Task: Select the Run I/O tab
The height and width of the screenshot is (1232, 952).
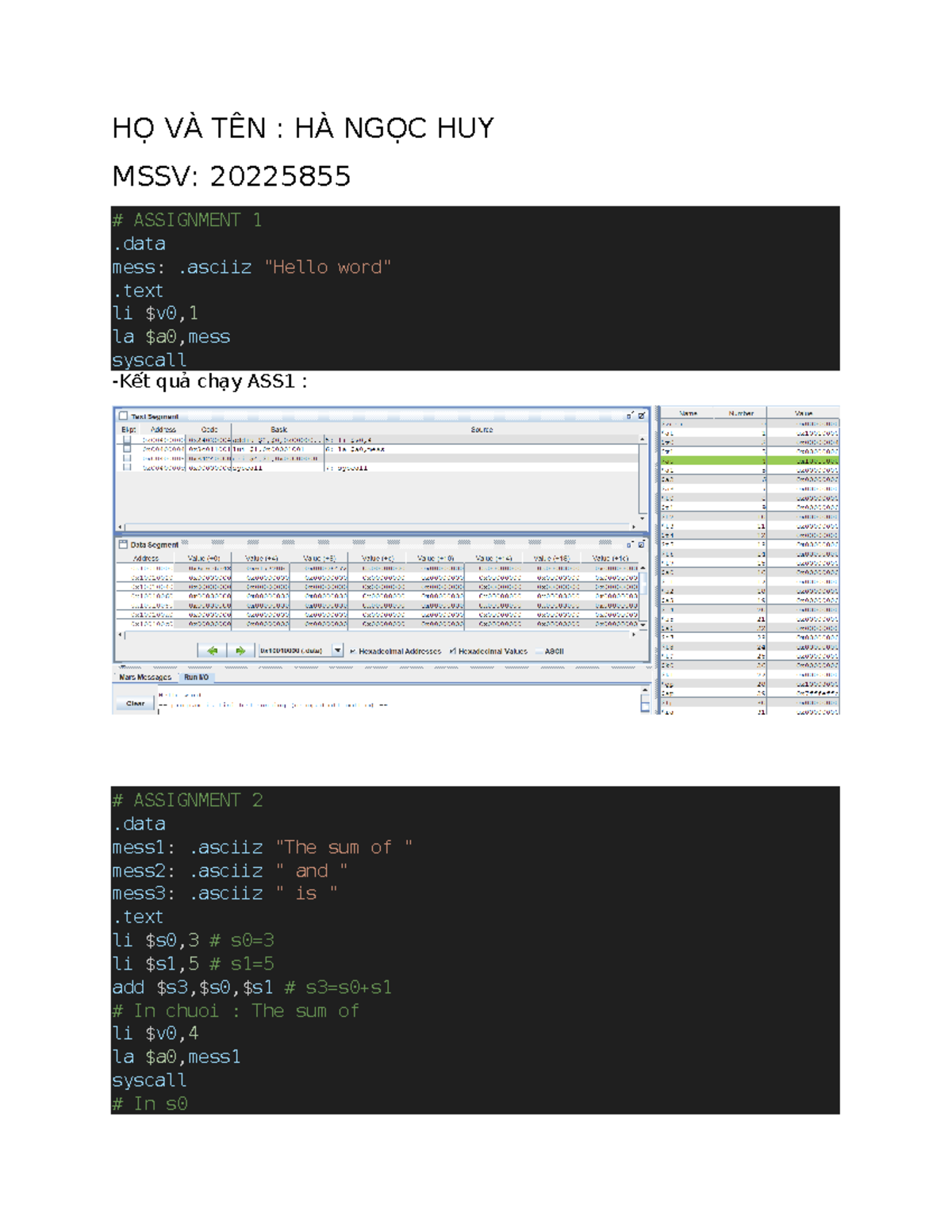Action: [197, 676]
